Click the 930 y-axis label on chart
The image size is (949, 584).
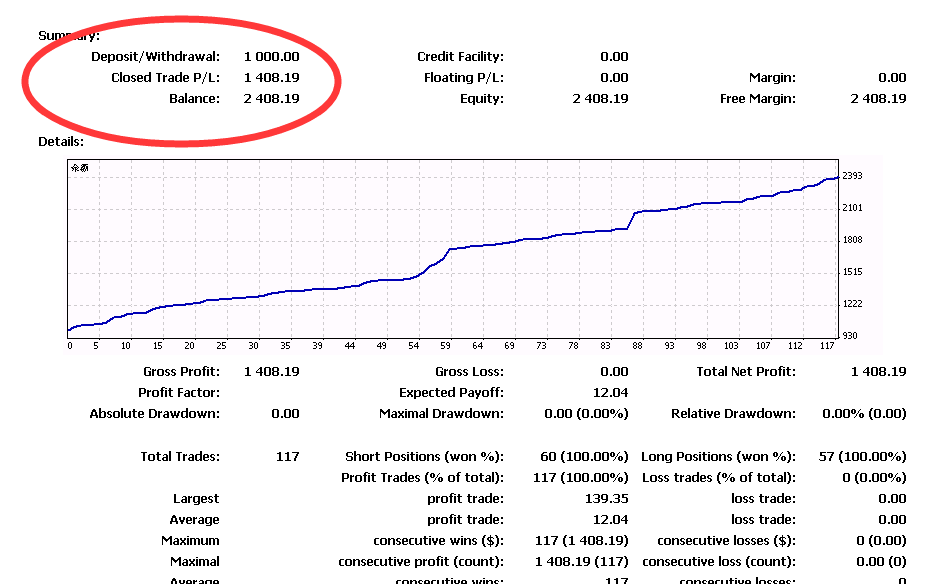(850, 336)
